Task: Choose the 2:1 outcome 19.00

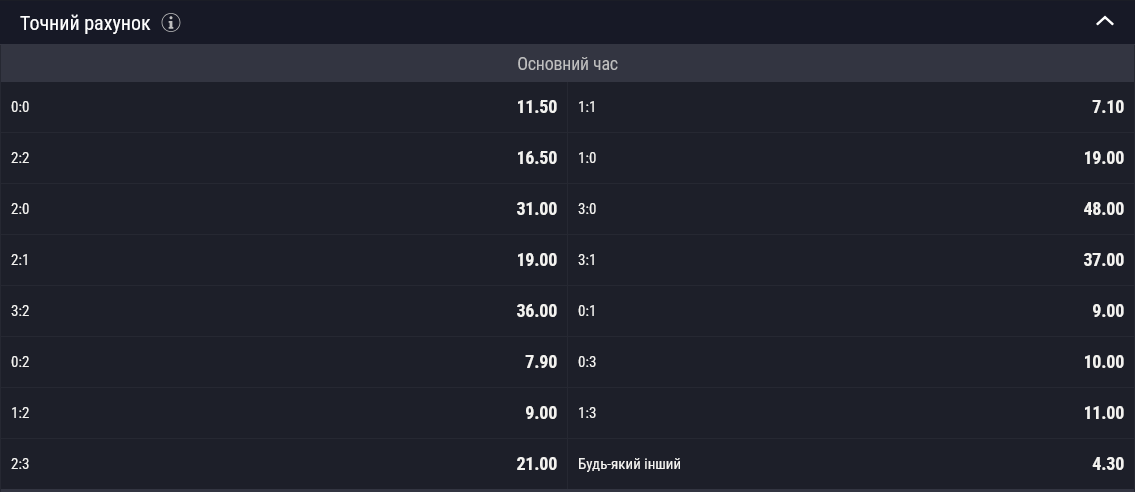Action: [284, 260]
